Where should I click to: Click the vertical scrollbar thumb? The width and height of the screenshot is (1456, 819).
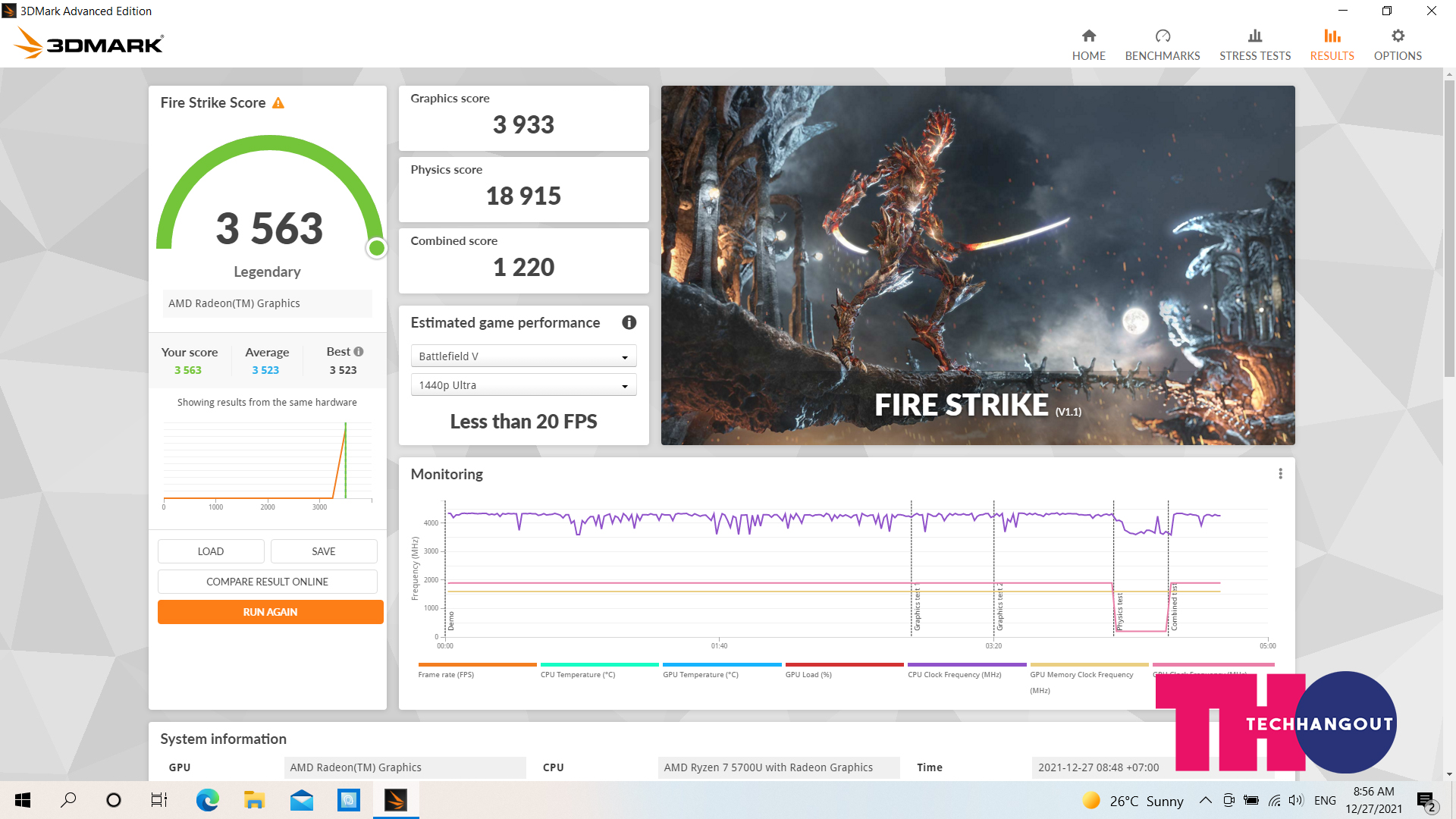pyautogui.click(x=1449, y=227)
